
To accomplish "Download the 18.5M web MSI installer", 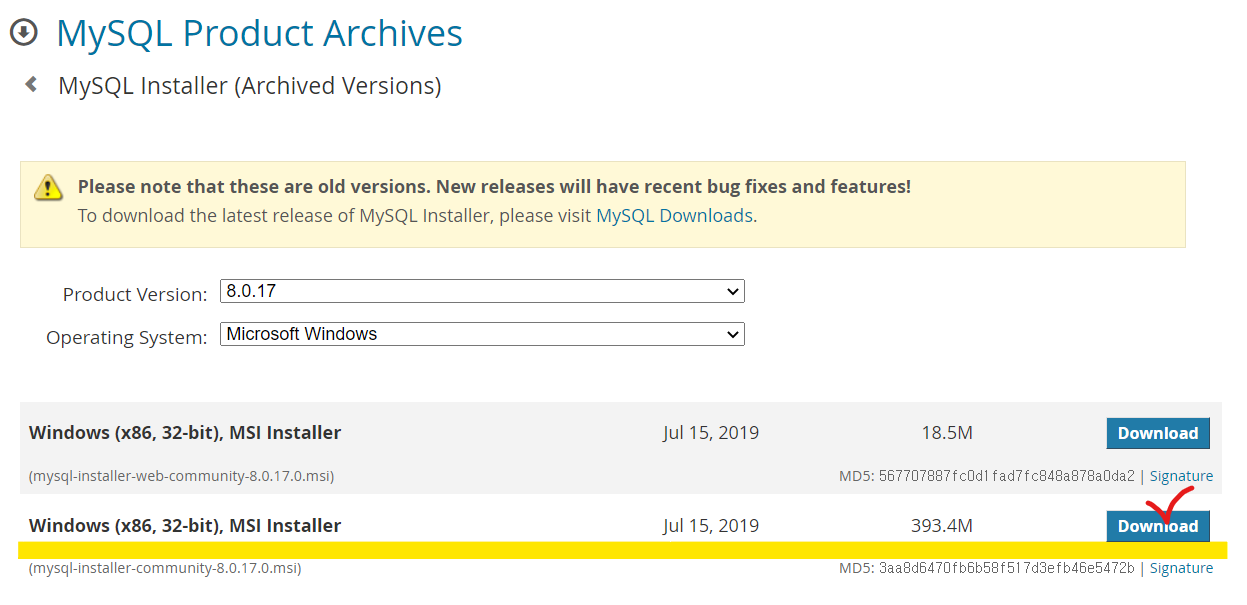I will pyautogui.click(x=1158, y=433).
